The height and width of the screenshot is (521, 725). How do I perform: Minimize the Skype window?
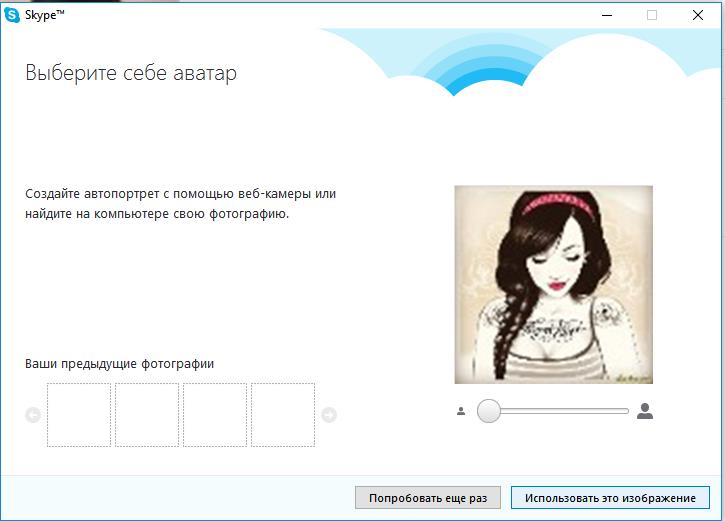click(606, 15)
